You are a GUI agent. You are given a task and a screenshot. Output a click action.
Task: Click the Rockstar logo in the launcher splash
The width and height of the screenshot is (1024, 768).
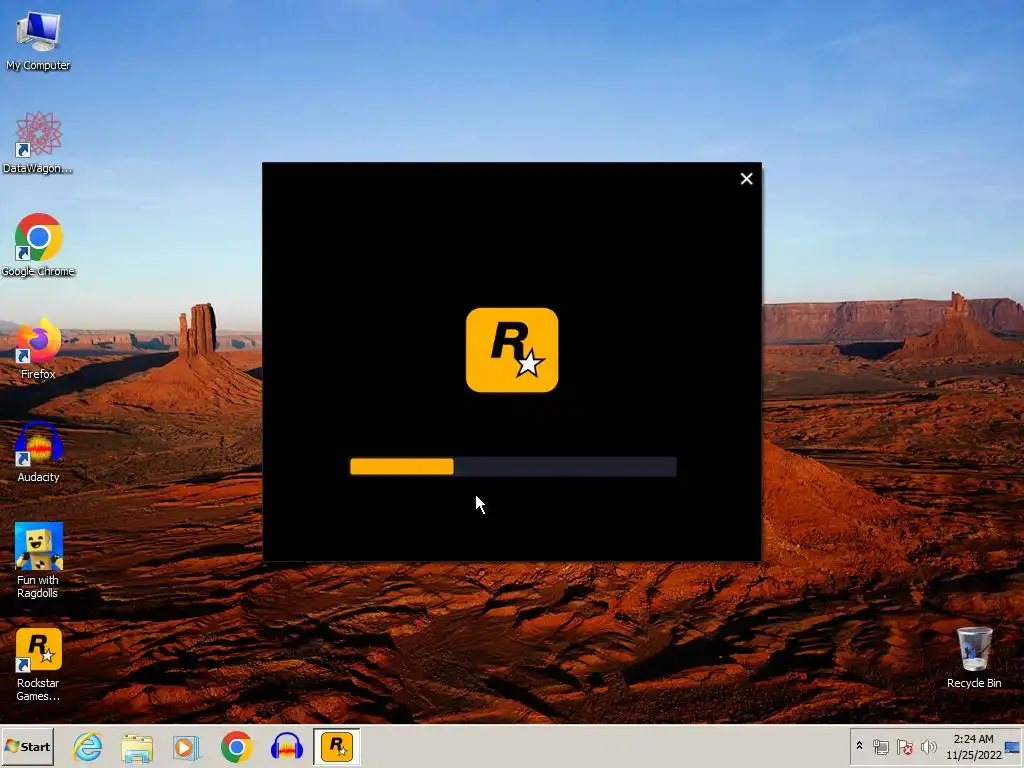[512, 350]
